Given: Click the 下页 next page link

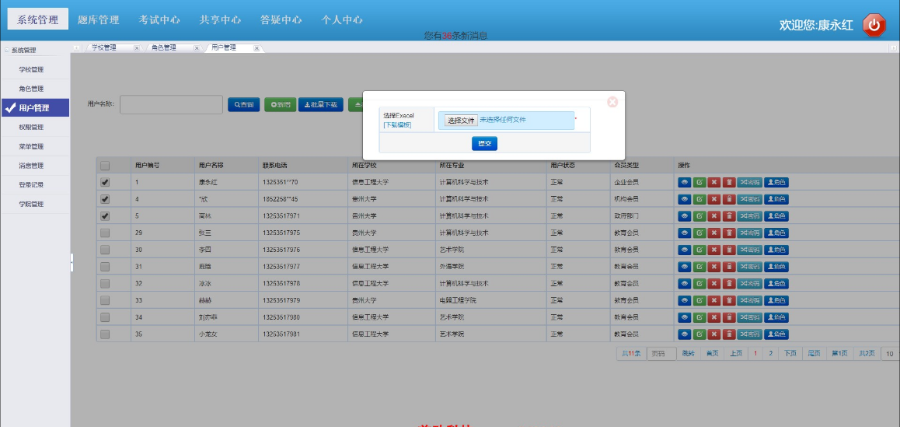Looking at the screenshot, I should [790, 354].
